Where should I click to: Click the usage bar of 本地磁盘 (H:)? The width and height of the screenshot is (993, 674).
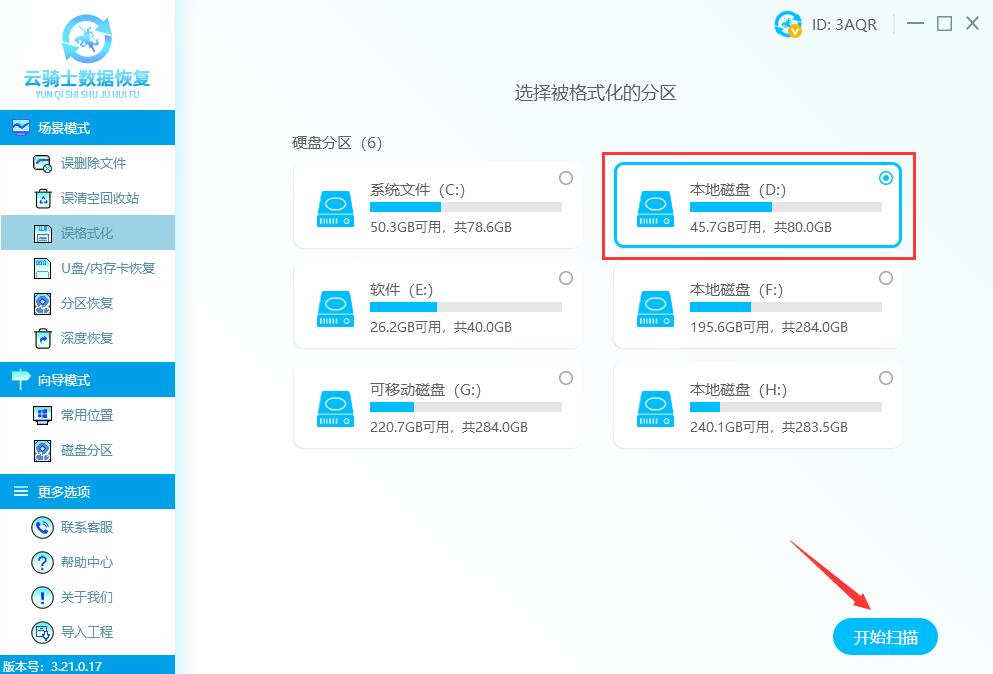tap(786, 407)
